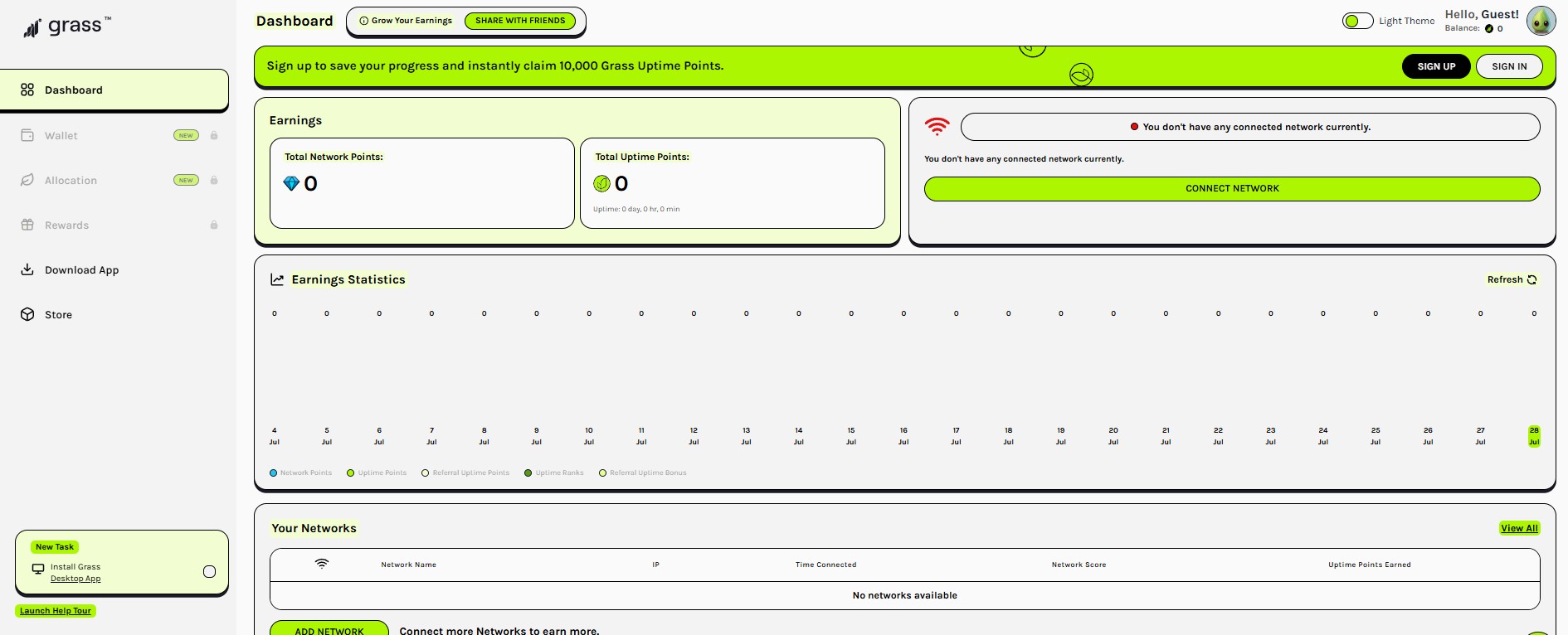Click the Allocation lock icon
Image resolution: width=1568 pixels, height=635 pixels.
click(214, 180)
